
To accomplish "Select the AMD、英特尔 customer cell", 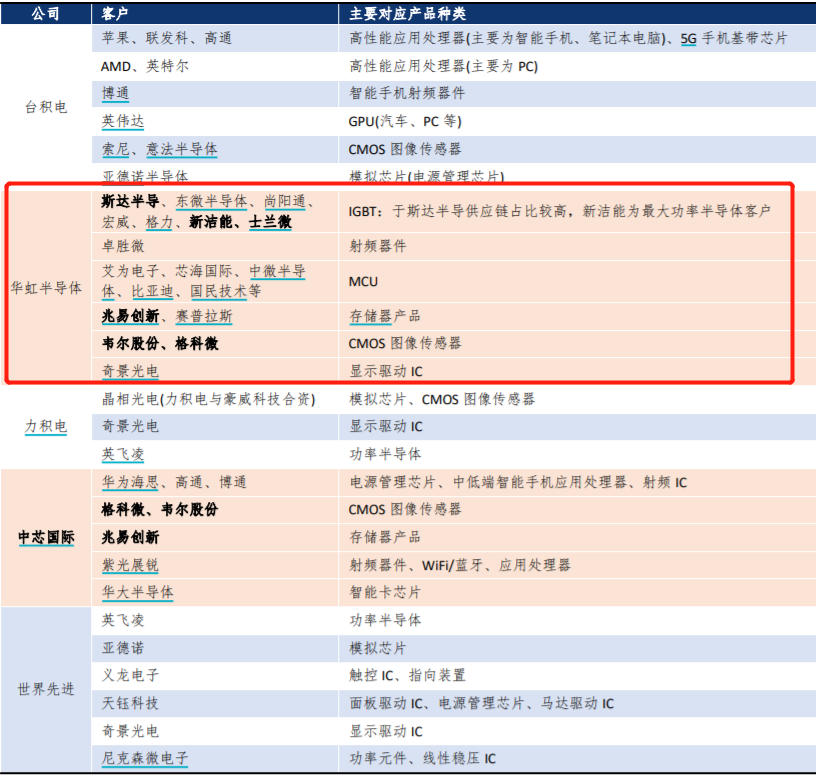I will point(215,66).
